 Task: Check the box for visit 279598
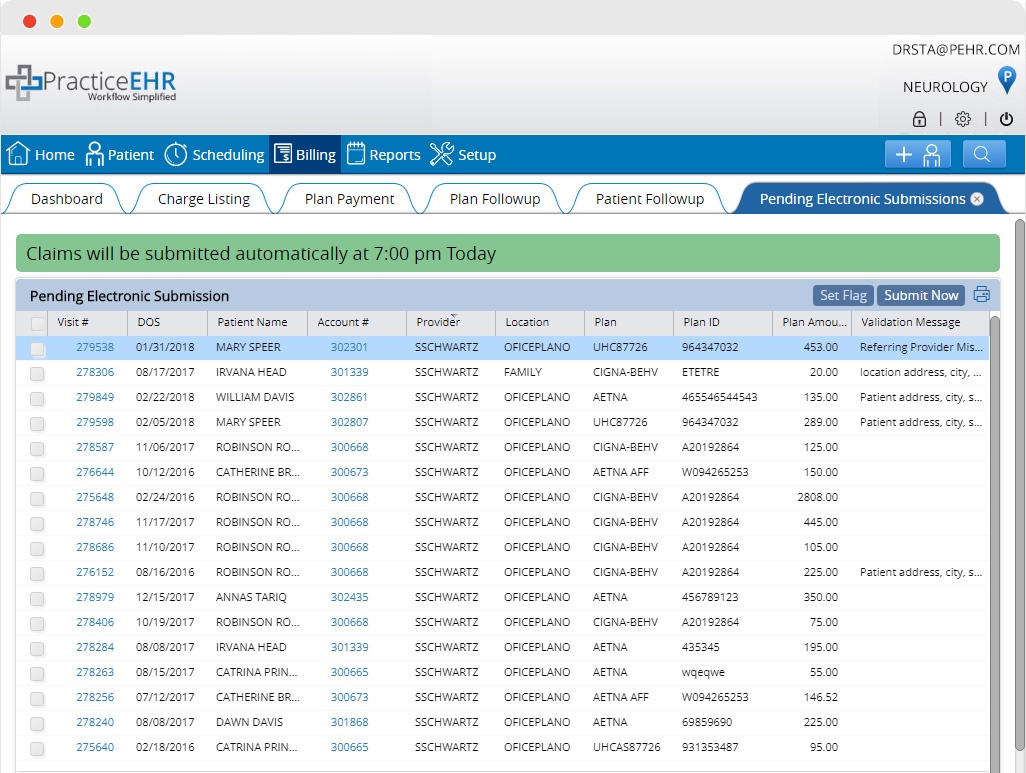tap(37, 423)
